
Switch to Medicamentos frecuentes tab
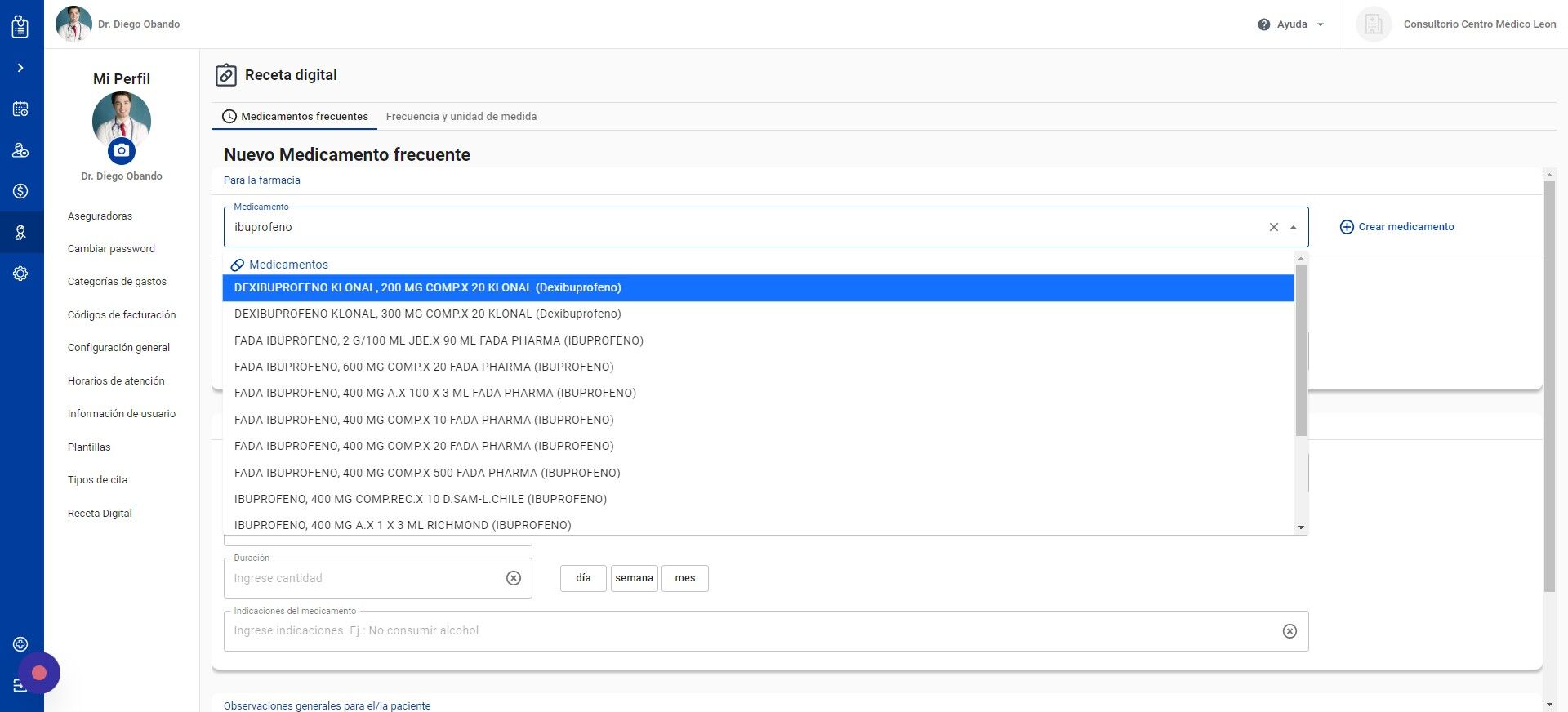[x=295, y=117]
